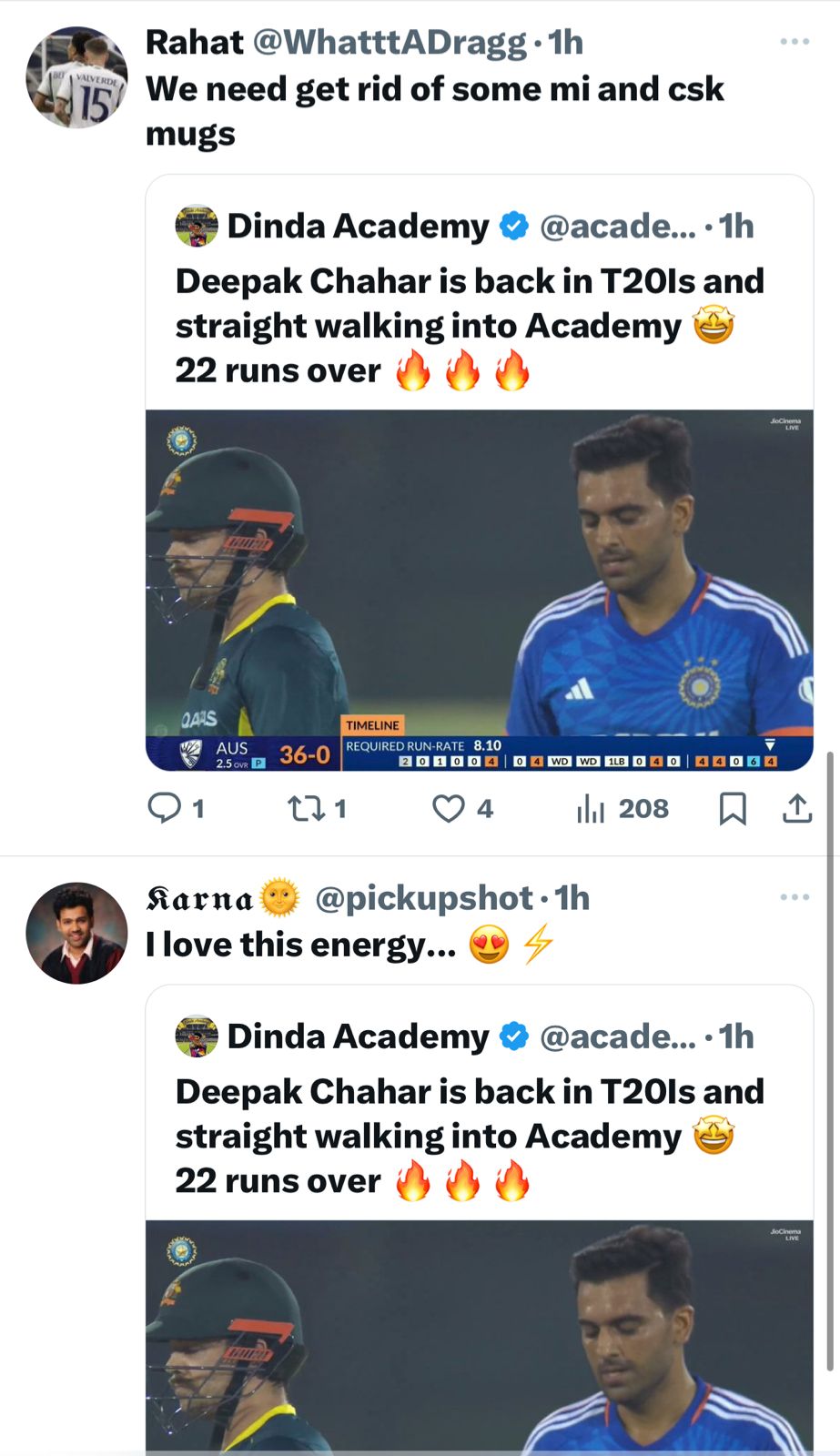Like Rahat's tweet with the heart icon
Viewport: 840px width, 1456px height.
448,808
